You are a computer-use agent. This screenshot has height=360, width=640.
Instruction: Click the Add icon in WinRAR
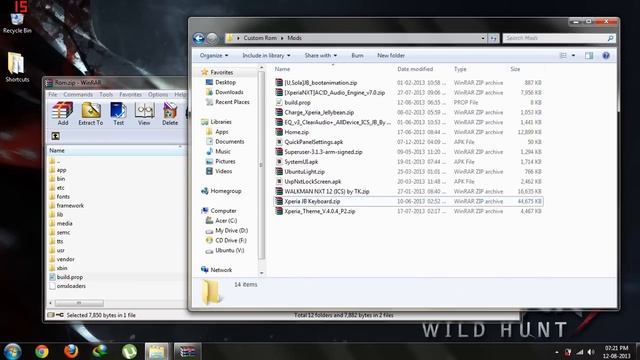63,113
